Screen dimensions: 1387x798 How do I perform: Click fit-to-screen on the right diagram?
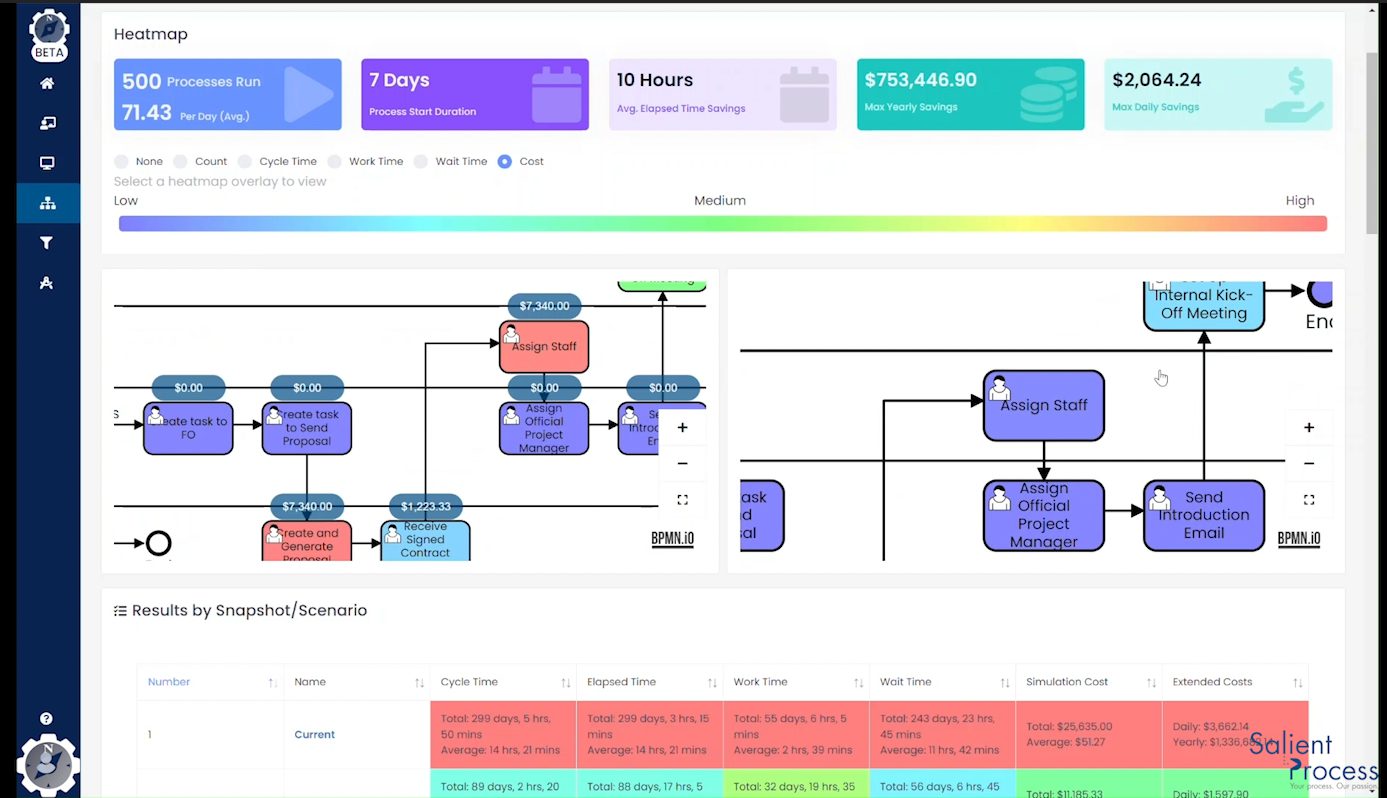1309,499
